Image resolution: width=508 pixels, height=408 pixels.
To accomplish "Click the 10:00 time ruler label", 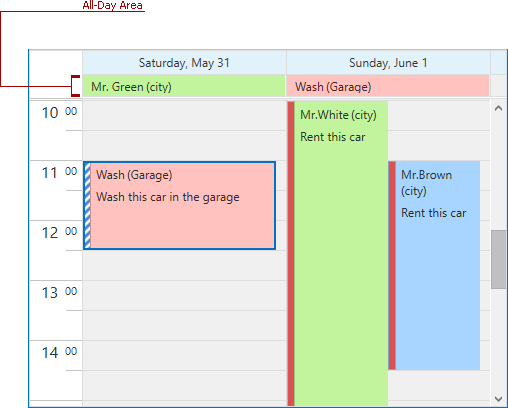I will click(x=59, y=113).
